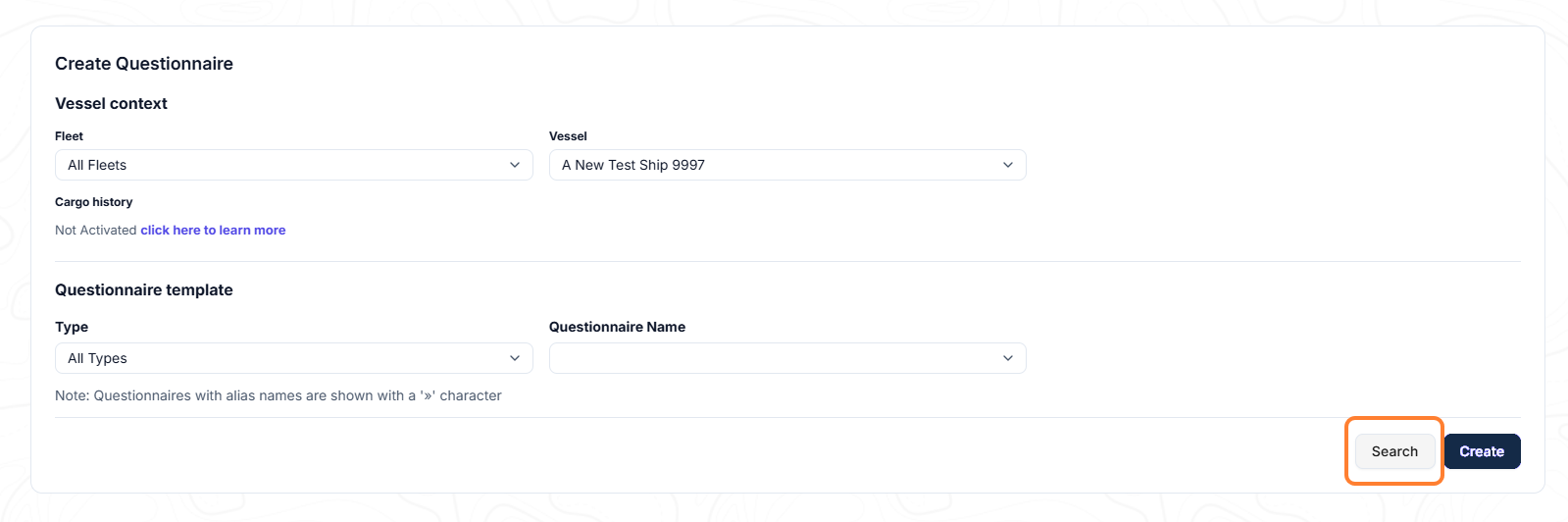Viewport: 1568px width, 522px height.
Task: Open the Fleet dropdown showing All Fleets
Action: (x=294, y=165)
